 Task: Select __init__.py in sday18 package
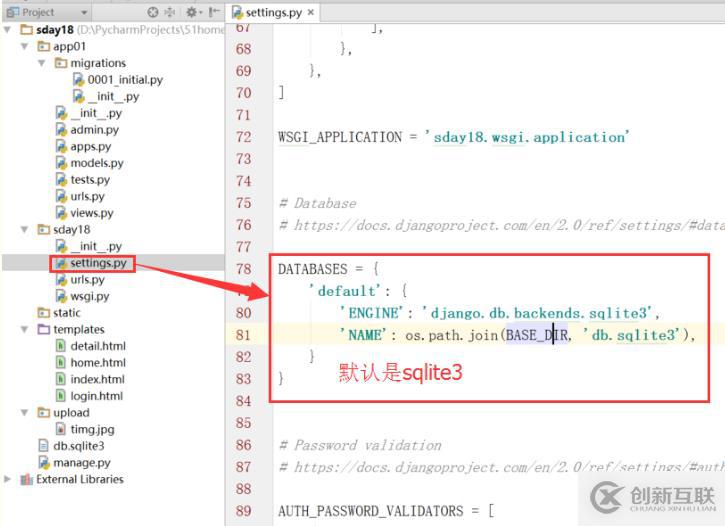[89, 246]
